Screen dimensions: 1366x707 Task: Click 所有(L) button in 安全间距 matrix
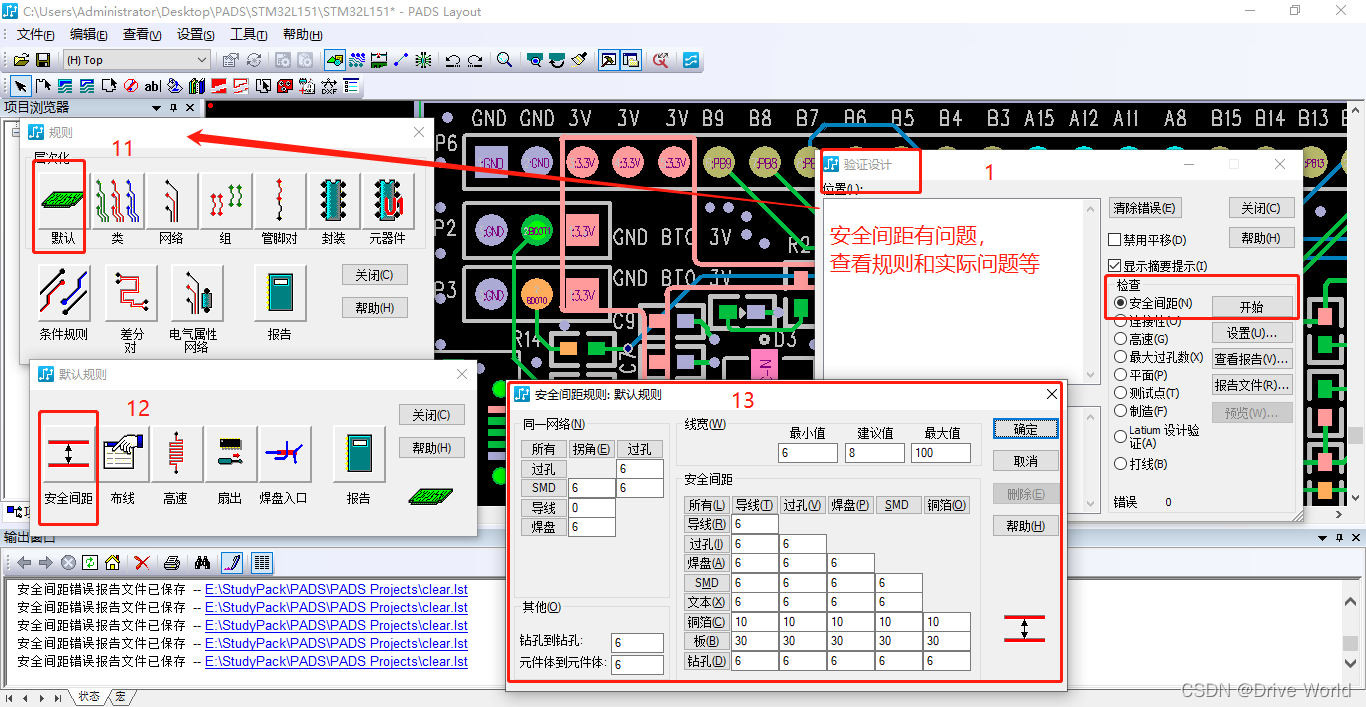tap(707, 505)
